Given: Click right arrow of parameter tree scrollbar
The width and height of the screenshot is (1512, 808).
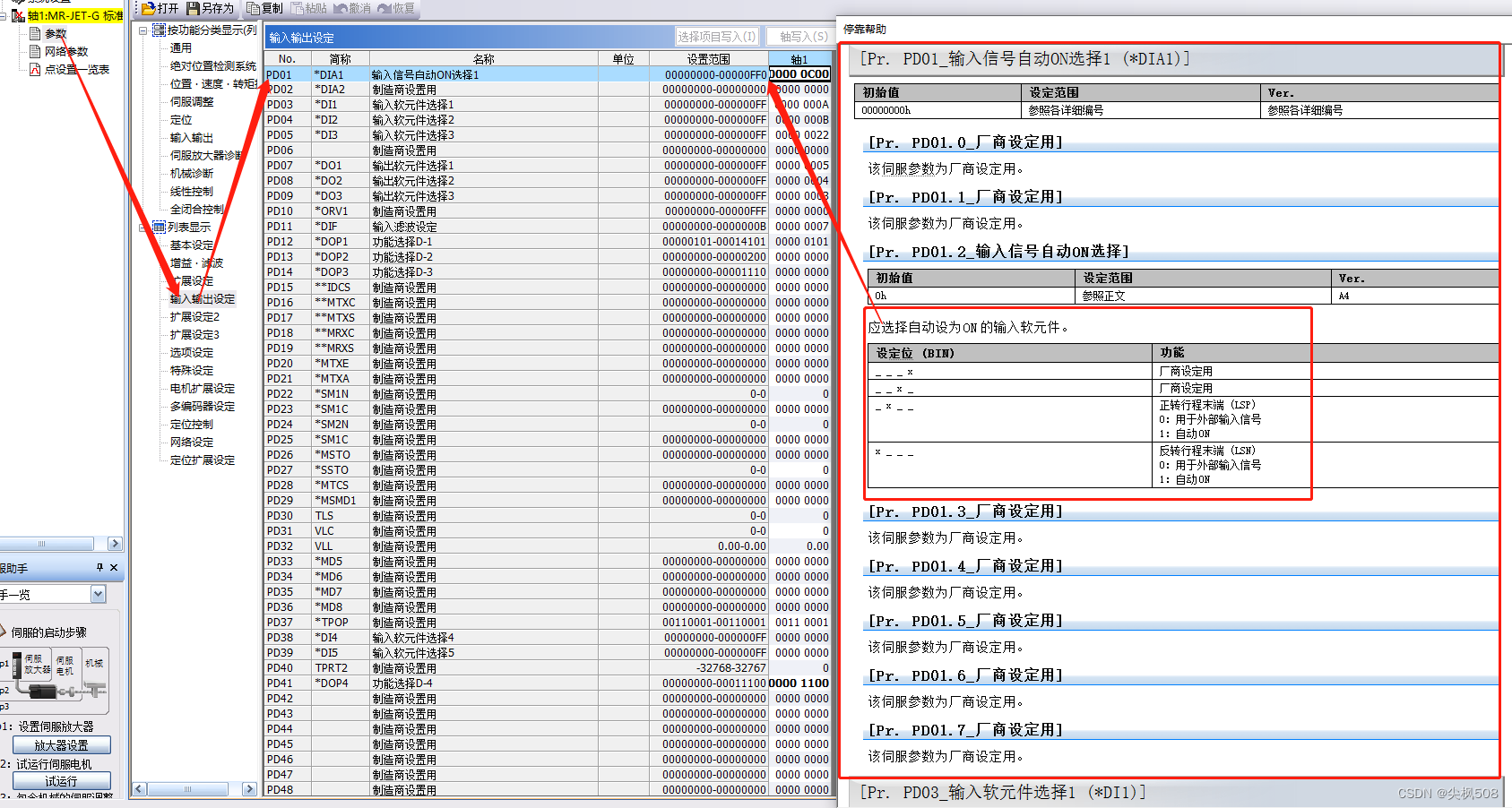Looking at the screenshot, I should point(249,789).
